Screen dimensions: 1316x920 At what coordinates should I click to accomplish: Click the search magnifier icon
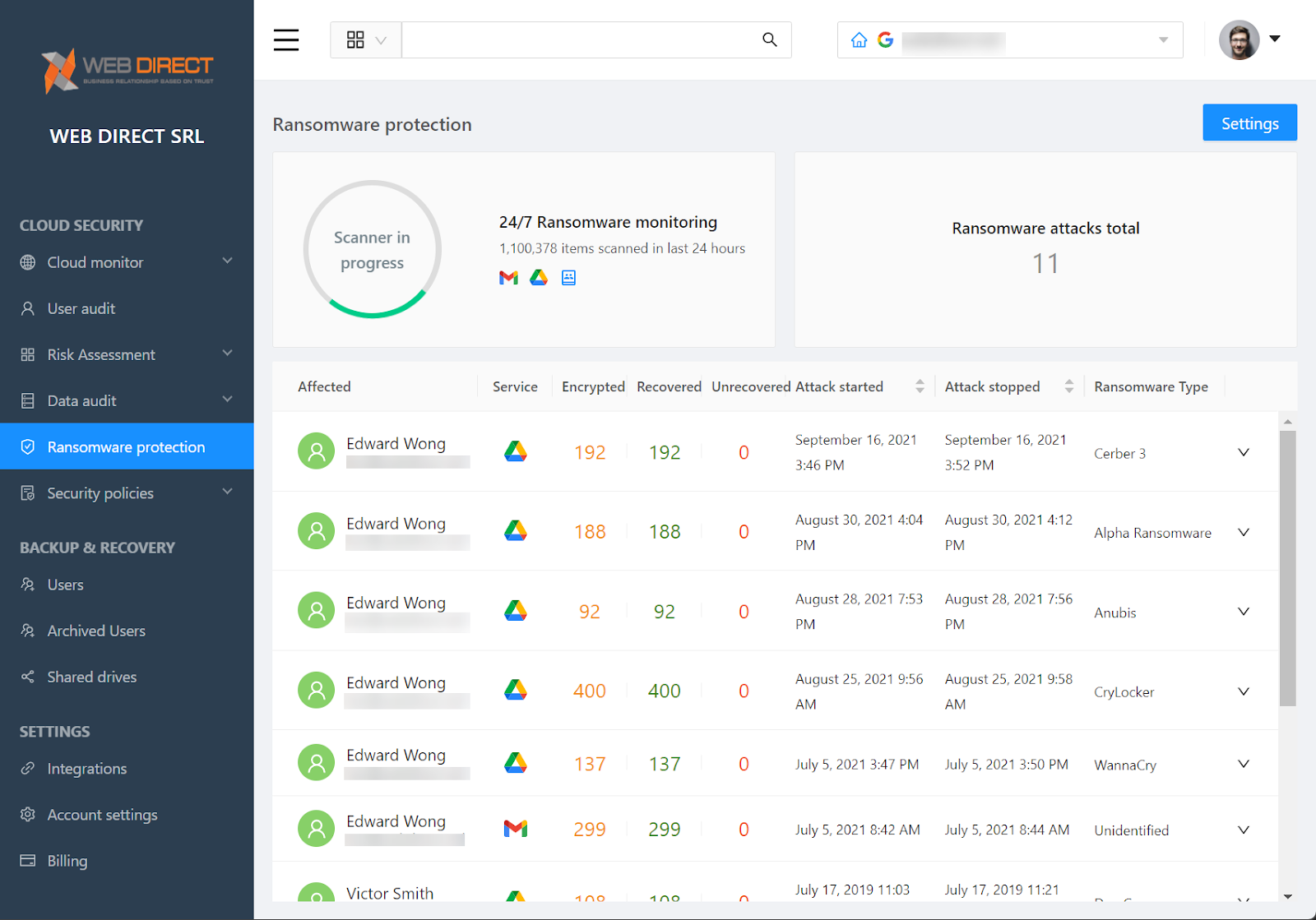(x=769, y=39)
